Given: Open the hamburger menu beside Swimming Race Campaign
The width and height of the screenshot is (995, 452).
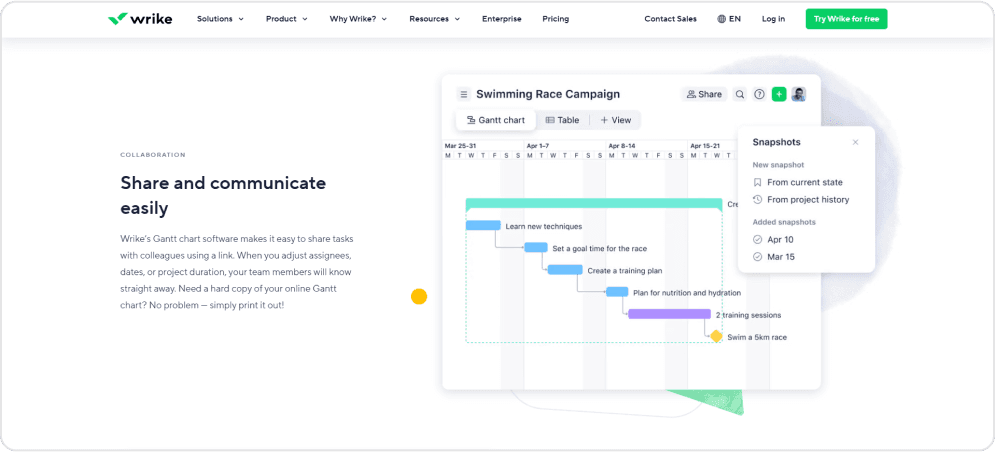Looking at the screenshot, I should pos(463,94).
